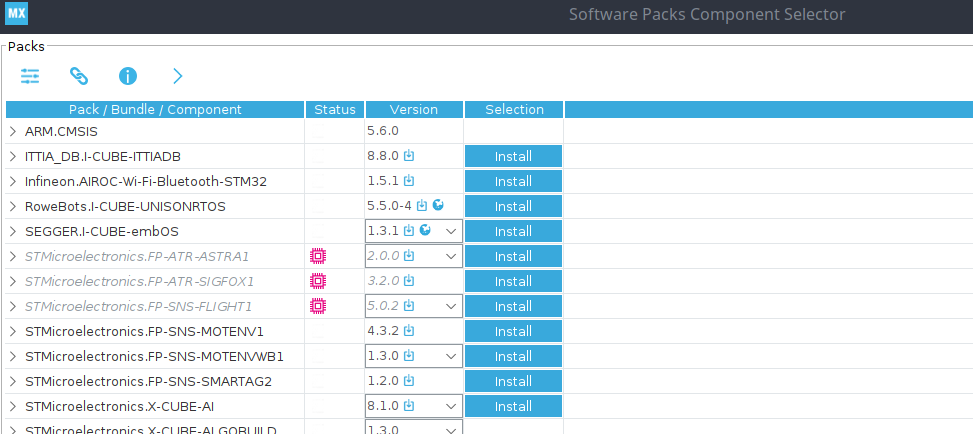The image size is (973, 434).
Task: Click the MX application logo icon
Action: click(x=16, y=14)
